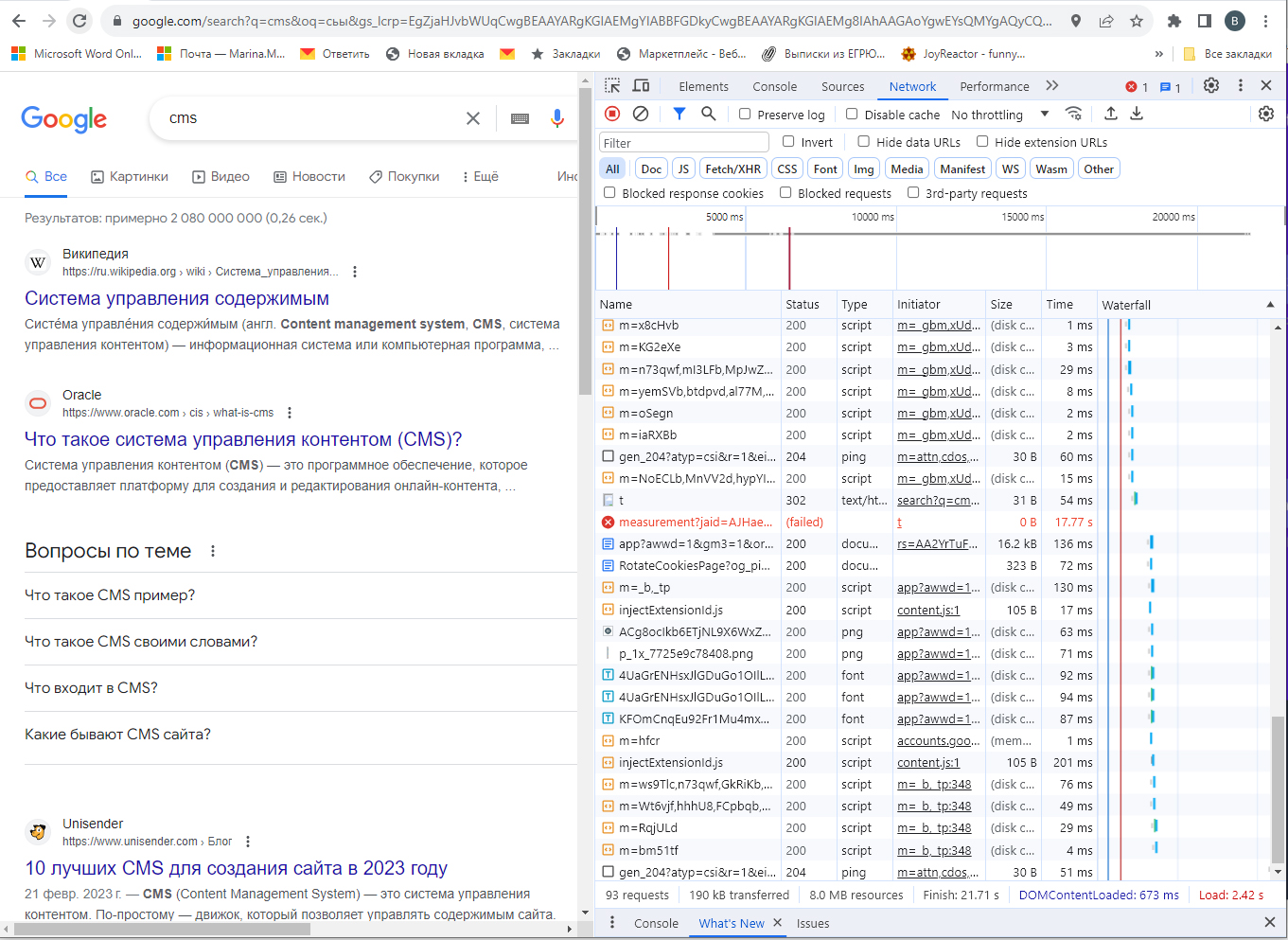Select Новости search tab

(x=309, y=177)
